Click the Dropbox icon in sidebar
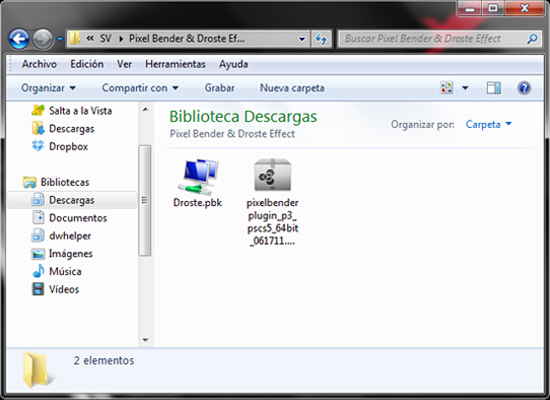Image resolution: width=550 pixels, height=400 pixels. (x=38, y=146)
